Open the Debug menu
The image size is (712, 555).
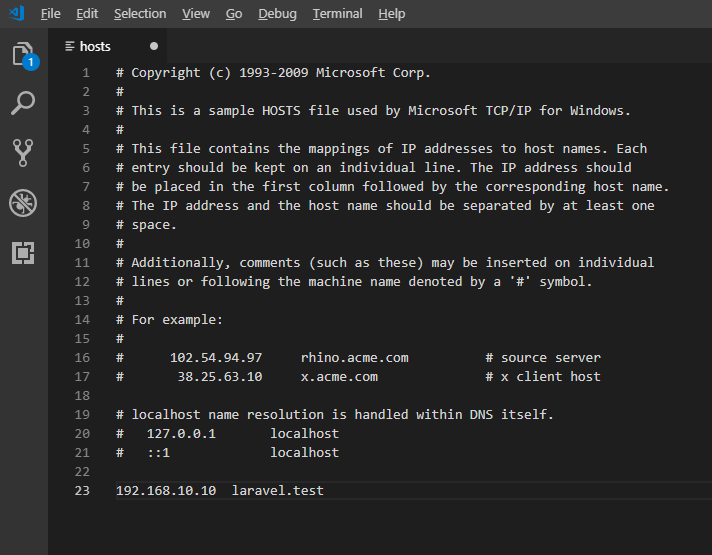[x=277, y=14]
